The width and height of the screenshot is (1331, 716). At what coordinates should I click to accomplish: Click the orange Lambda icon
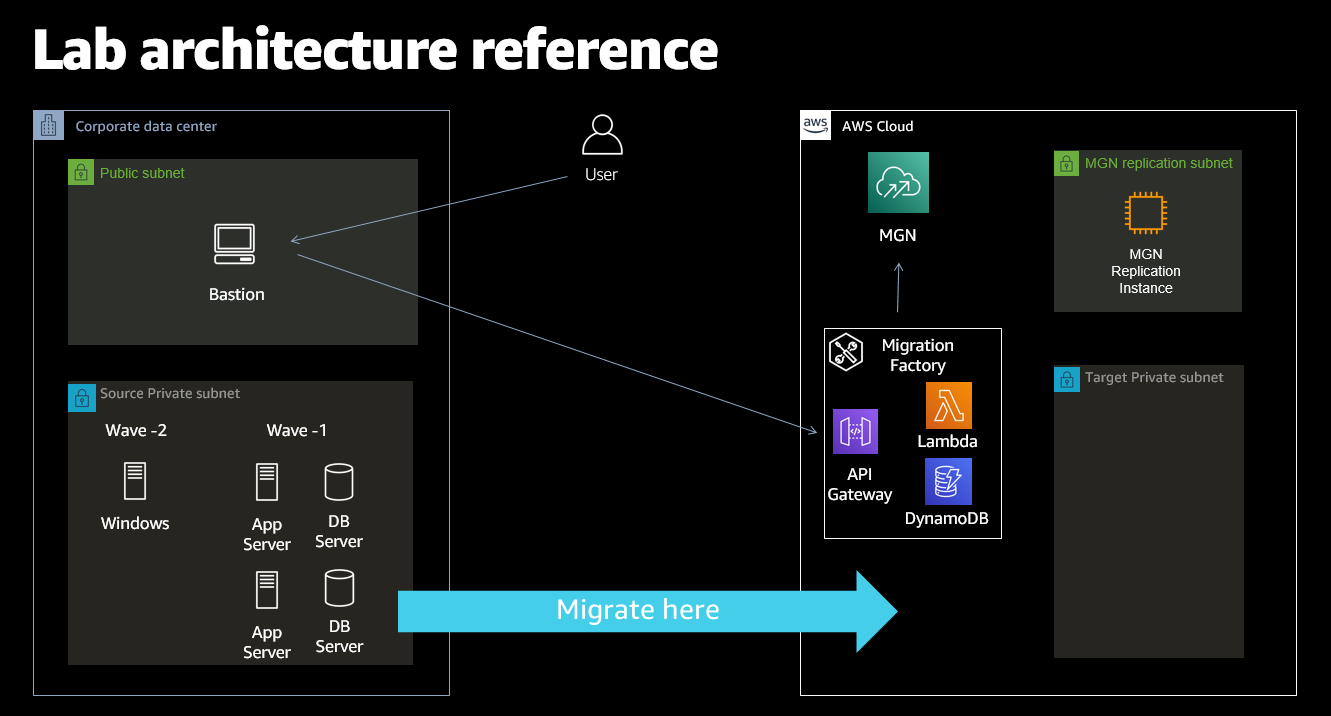click(948, 406)
